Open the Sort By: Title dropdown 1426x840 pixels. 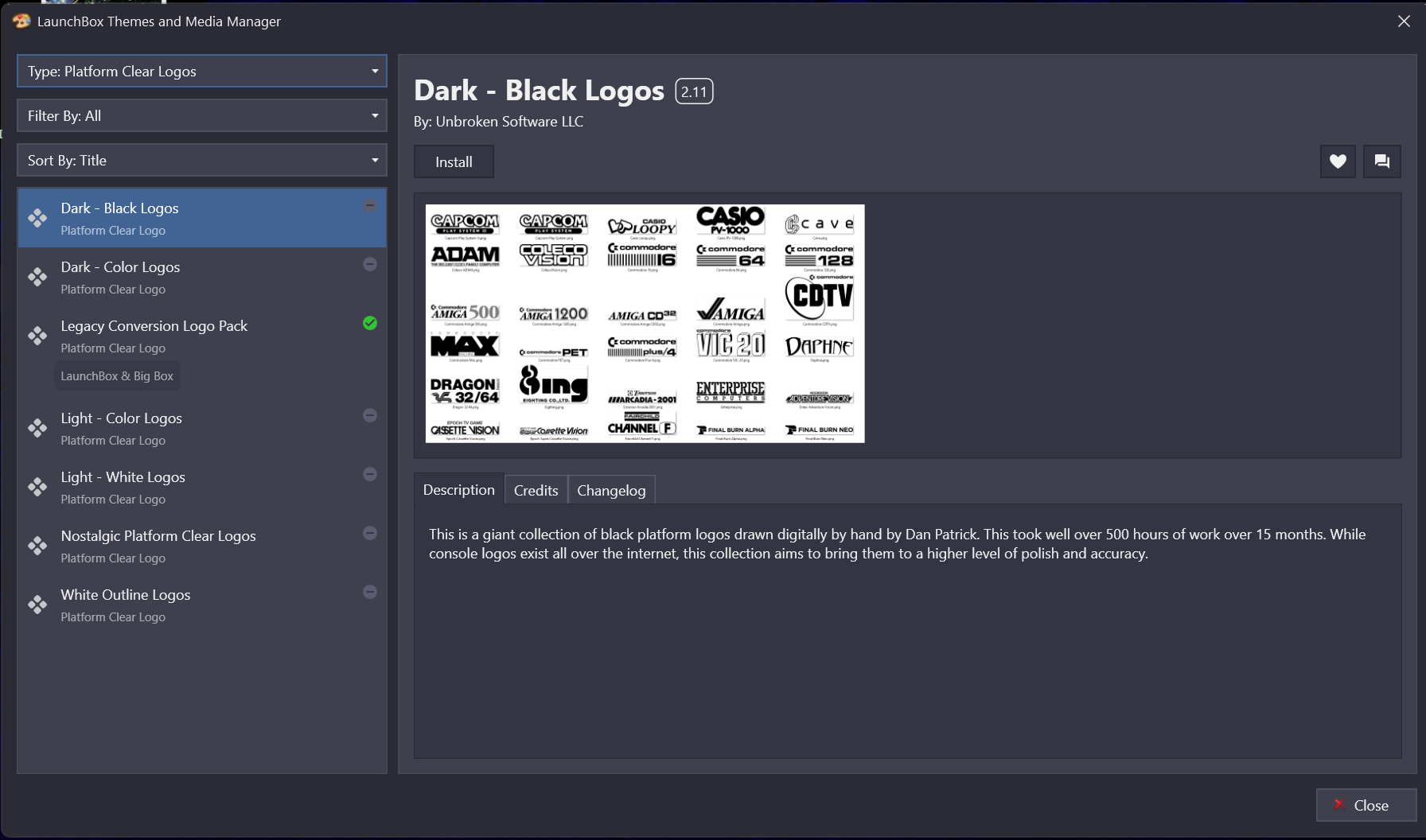(202, 160)
